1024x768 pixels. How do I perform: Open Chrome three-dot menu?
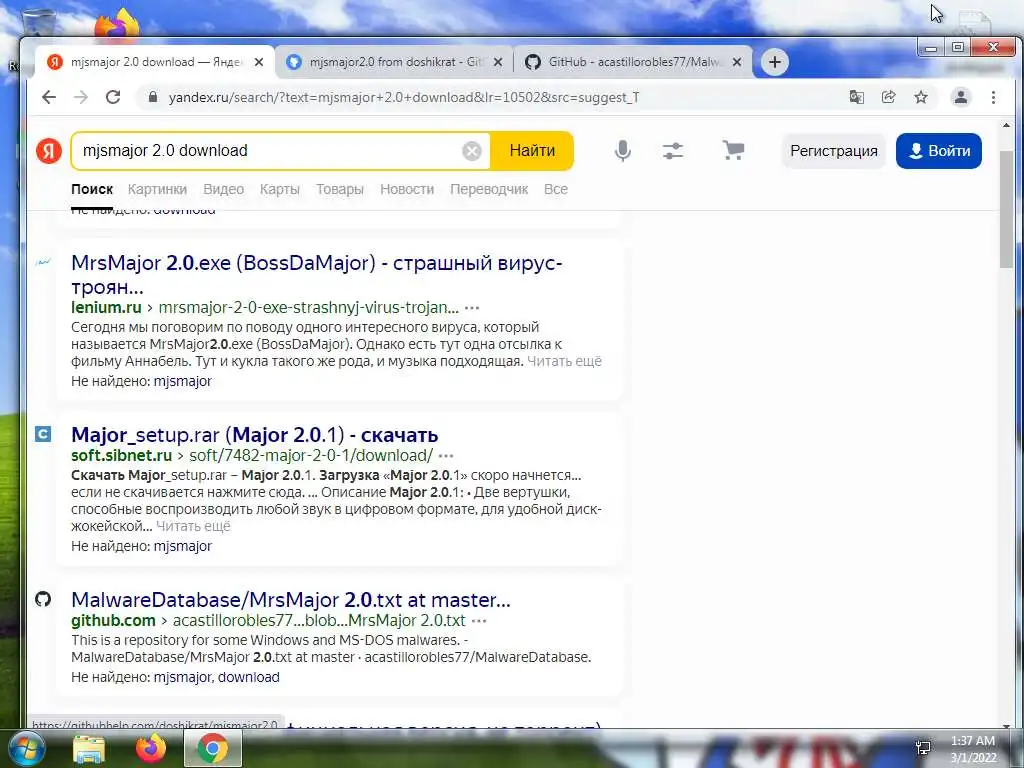click(x=993, y=97)
